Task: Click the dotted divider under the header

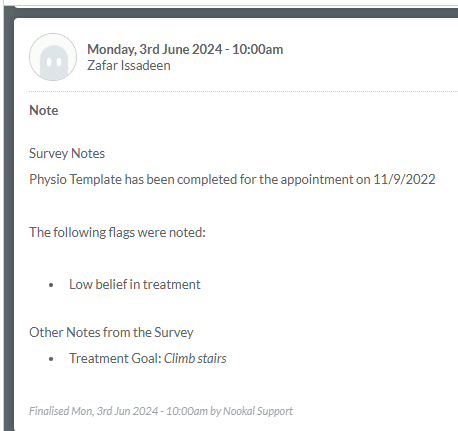Action: tap(243, 91)
